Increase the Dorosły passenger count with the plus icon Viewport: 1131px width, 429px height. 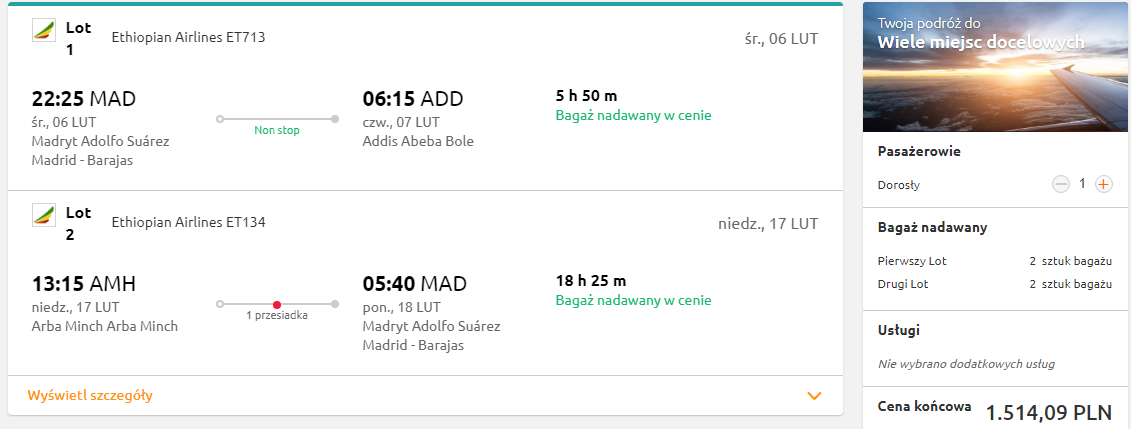point(1103,185)
